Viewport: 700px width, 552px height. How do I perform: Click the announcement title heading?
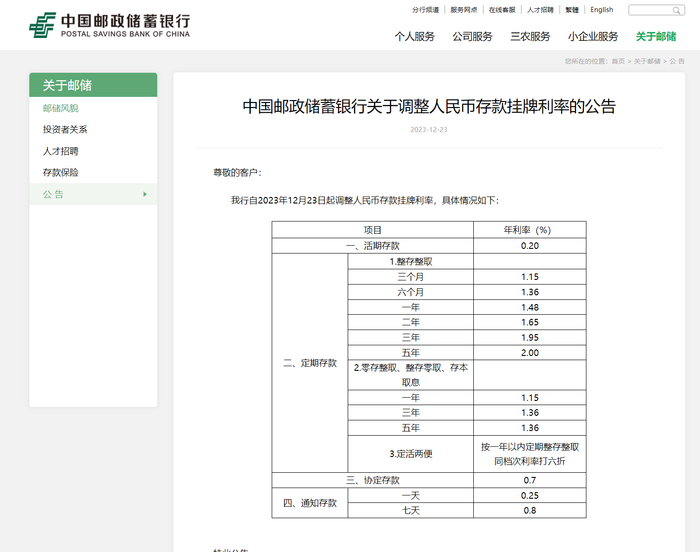coord(429,107)
